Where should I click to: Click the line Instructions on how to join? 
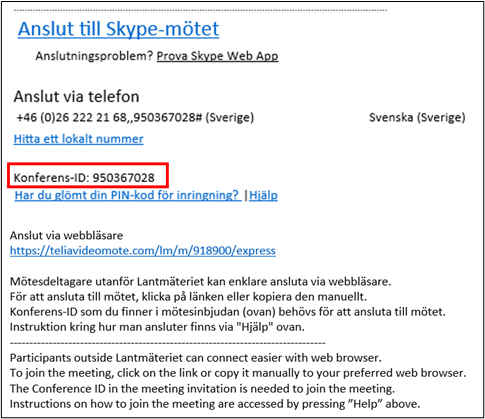[x=215, y=404]
